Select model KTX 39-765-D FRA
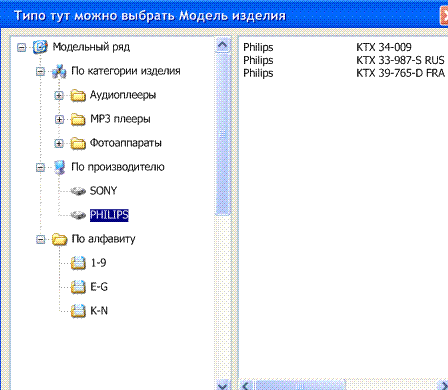 coord(400,73)
